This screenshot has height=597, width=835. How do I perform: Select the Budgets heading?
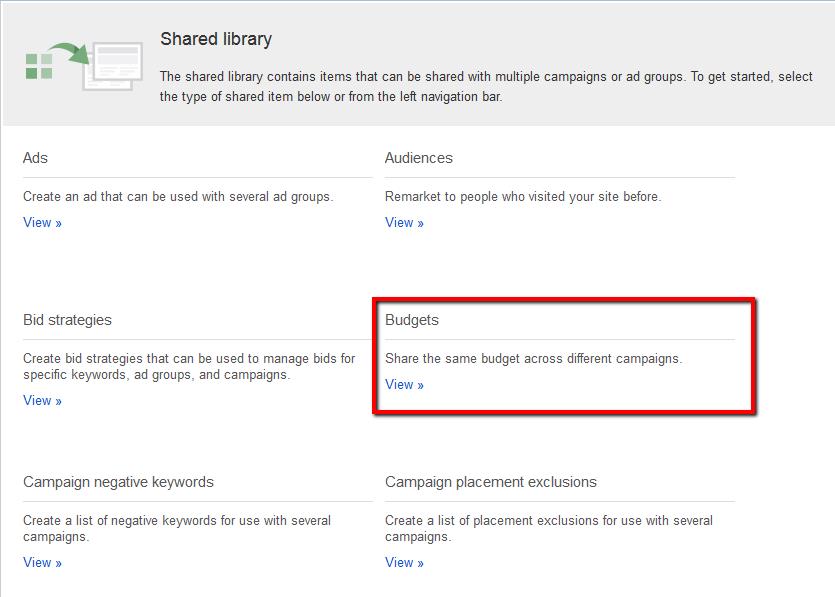[411, 320]
